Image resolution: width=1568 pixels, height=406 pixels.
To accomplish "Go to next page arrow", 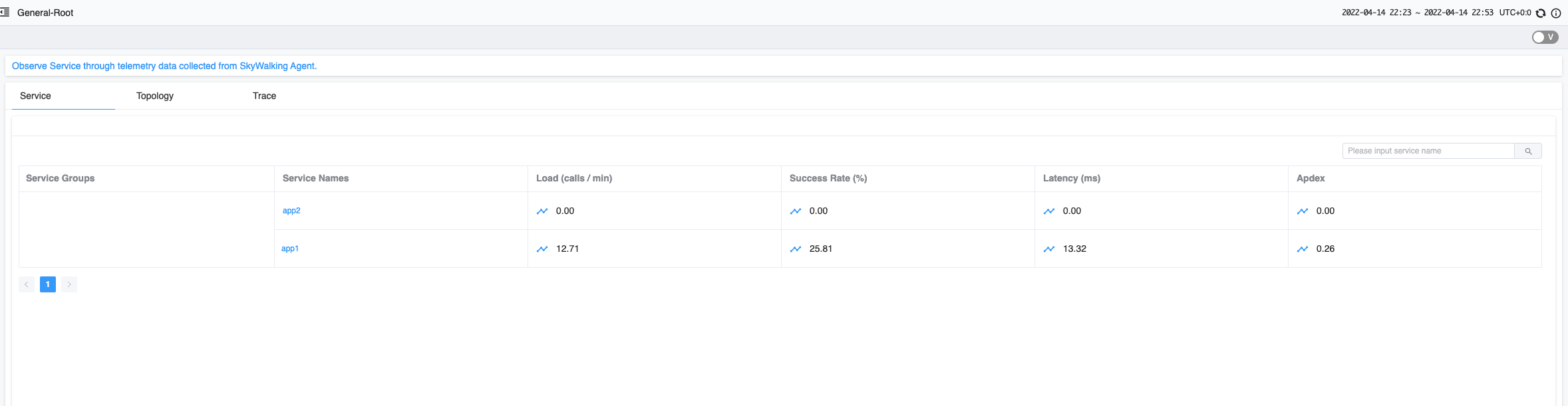I will point(69,284).
